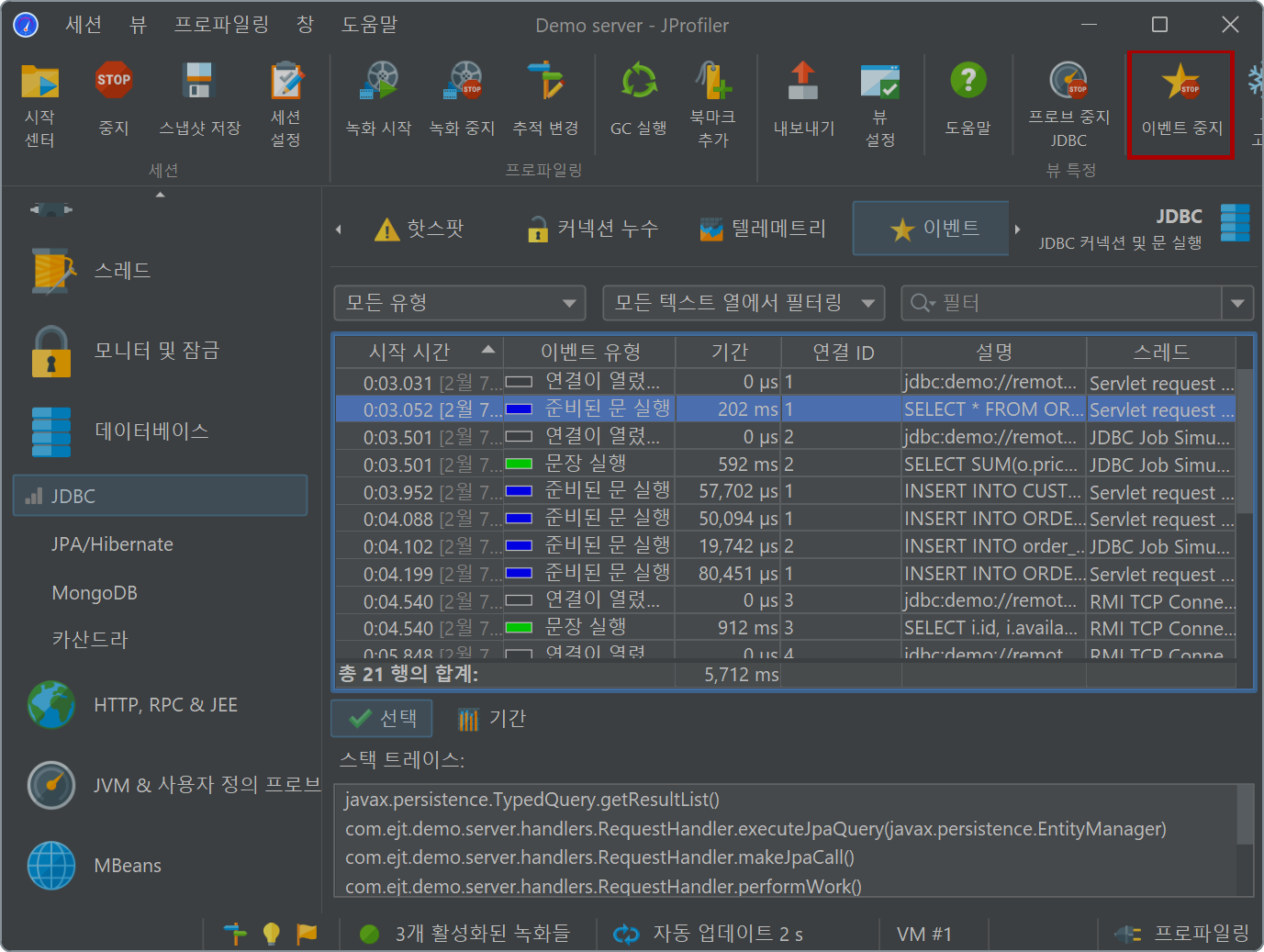Screen dimensions: 1264x952
Task: Click the 기간 column header
Action: pyautogui.click(x=729, y=352)
